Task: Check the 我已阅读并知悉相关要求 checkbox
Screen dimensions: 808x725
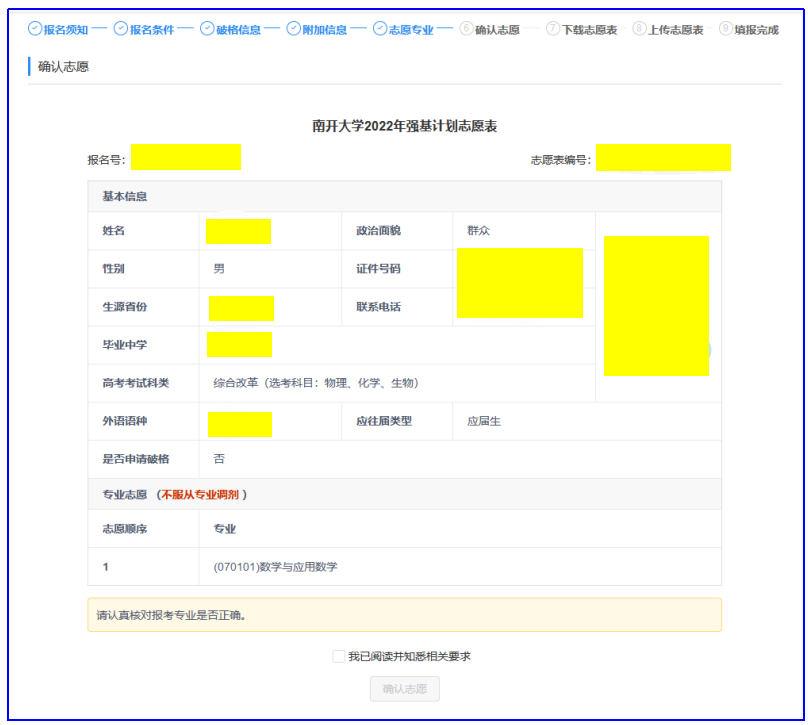Action: [339, 656]
